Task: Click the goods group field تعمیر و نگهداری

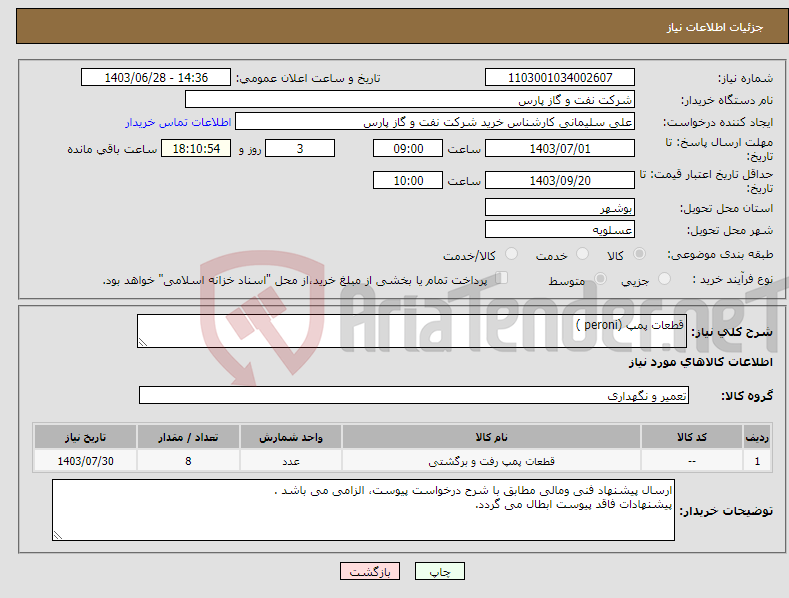Action: 414,396
